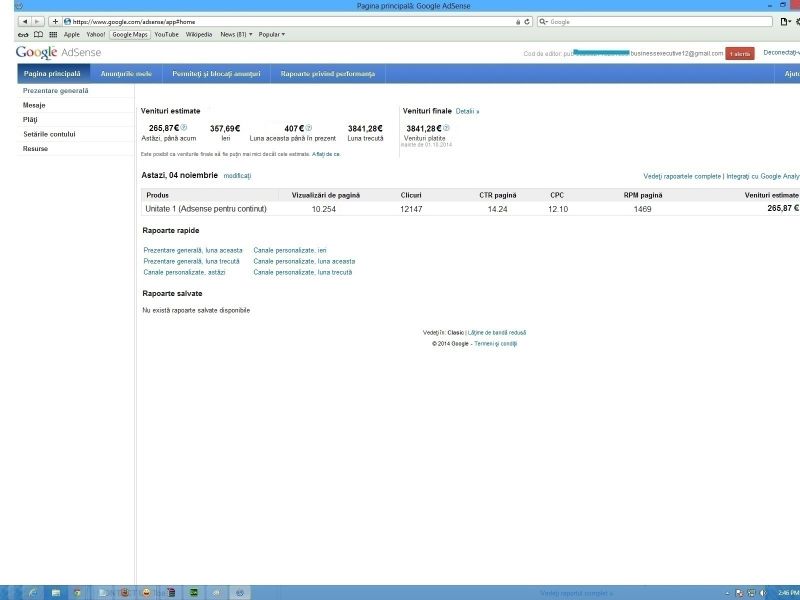Screen dimensions: 800x600
Task: Open the search engine dropdown magnifier
Action: coord(543,21)
